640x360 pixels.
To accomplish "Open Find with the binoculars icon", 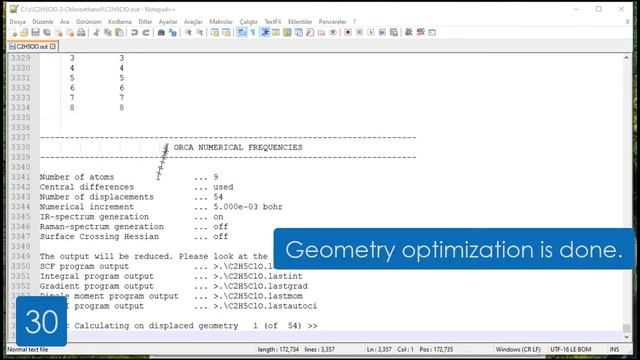I will tap(161, 33).
